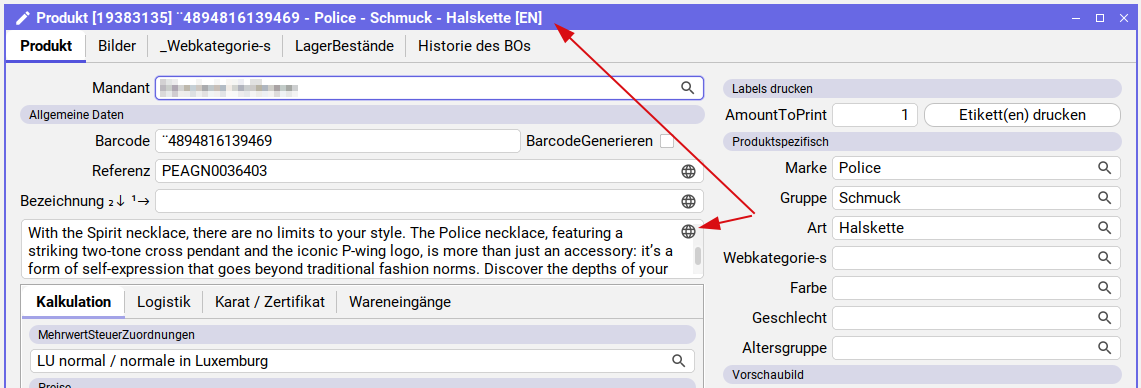Click the globe icon in Referenz field
Screen dimensions: 1141x388
tap(688, 172)
